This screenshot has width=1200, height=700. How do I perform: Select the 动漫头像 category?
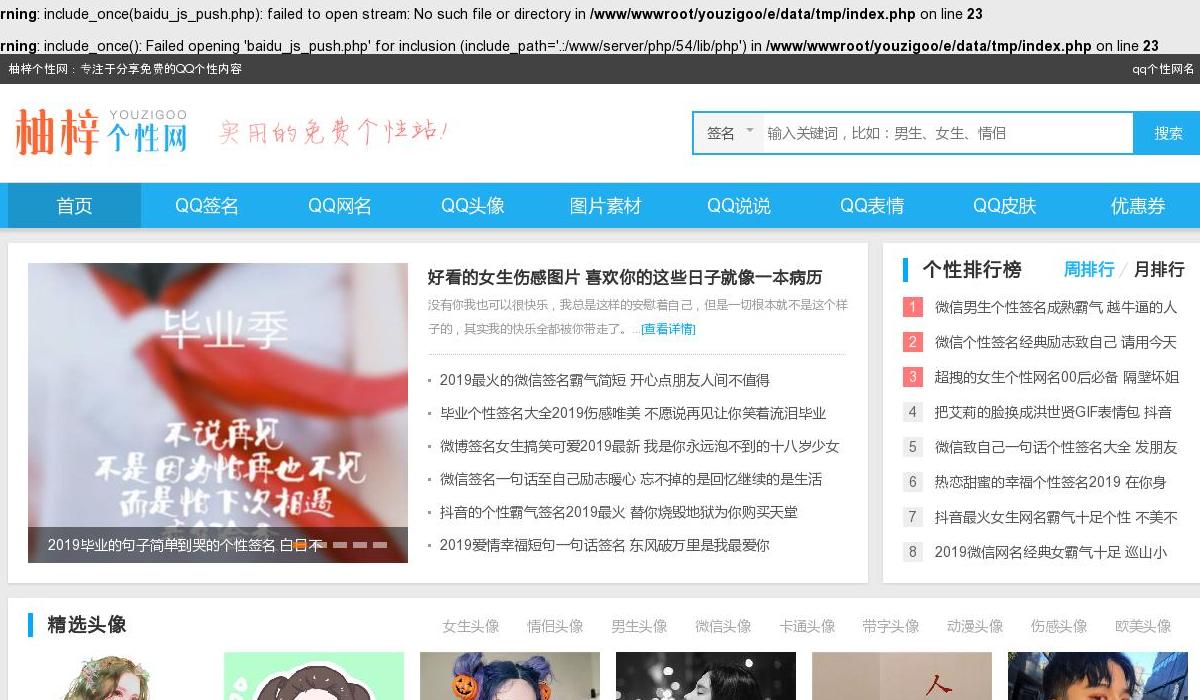click(x=975, y=626)
